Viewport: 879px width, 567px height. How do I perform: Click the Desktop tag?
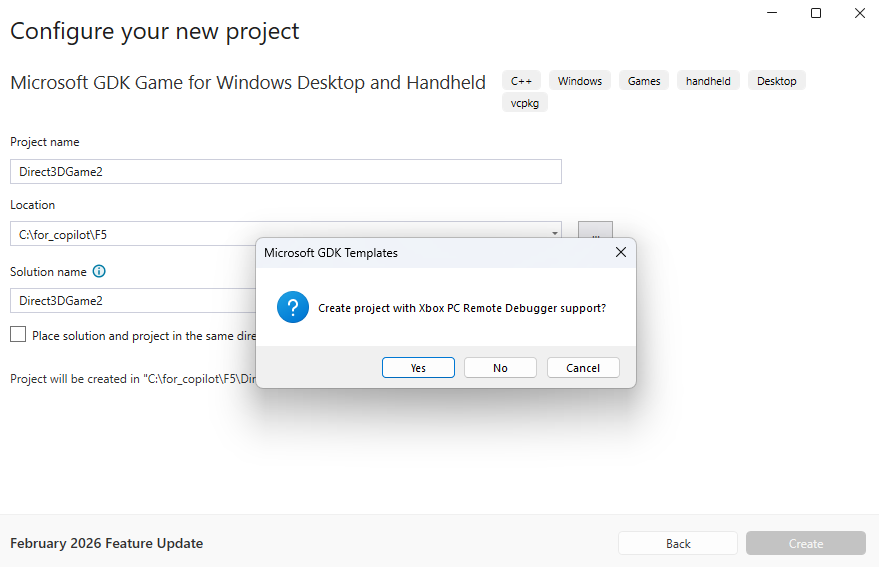click(776, 81)
